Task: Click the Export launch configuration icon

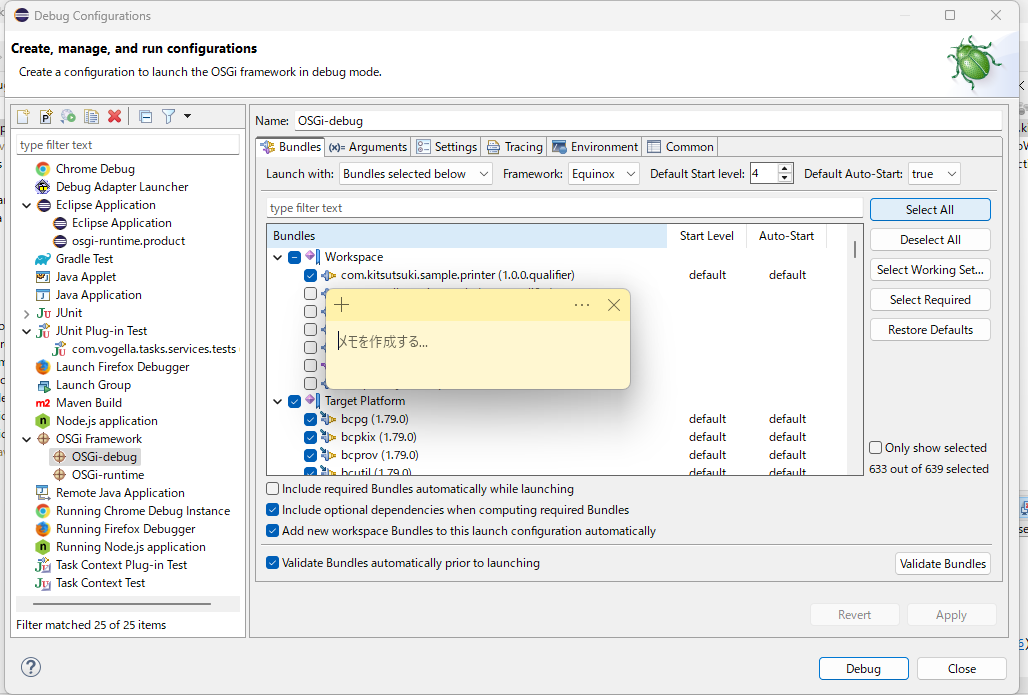Action: coord(68,117)
